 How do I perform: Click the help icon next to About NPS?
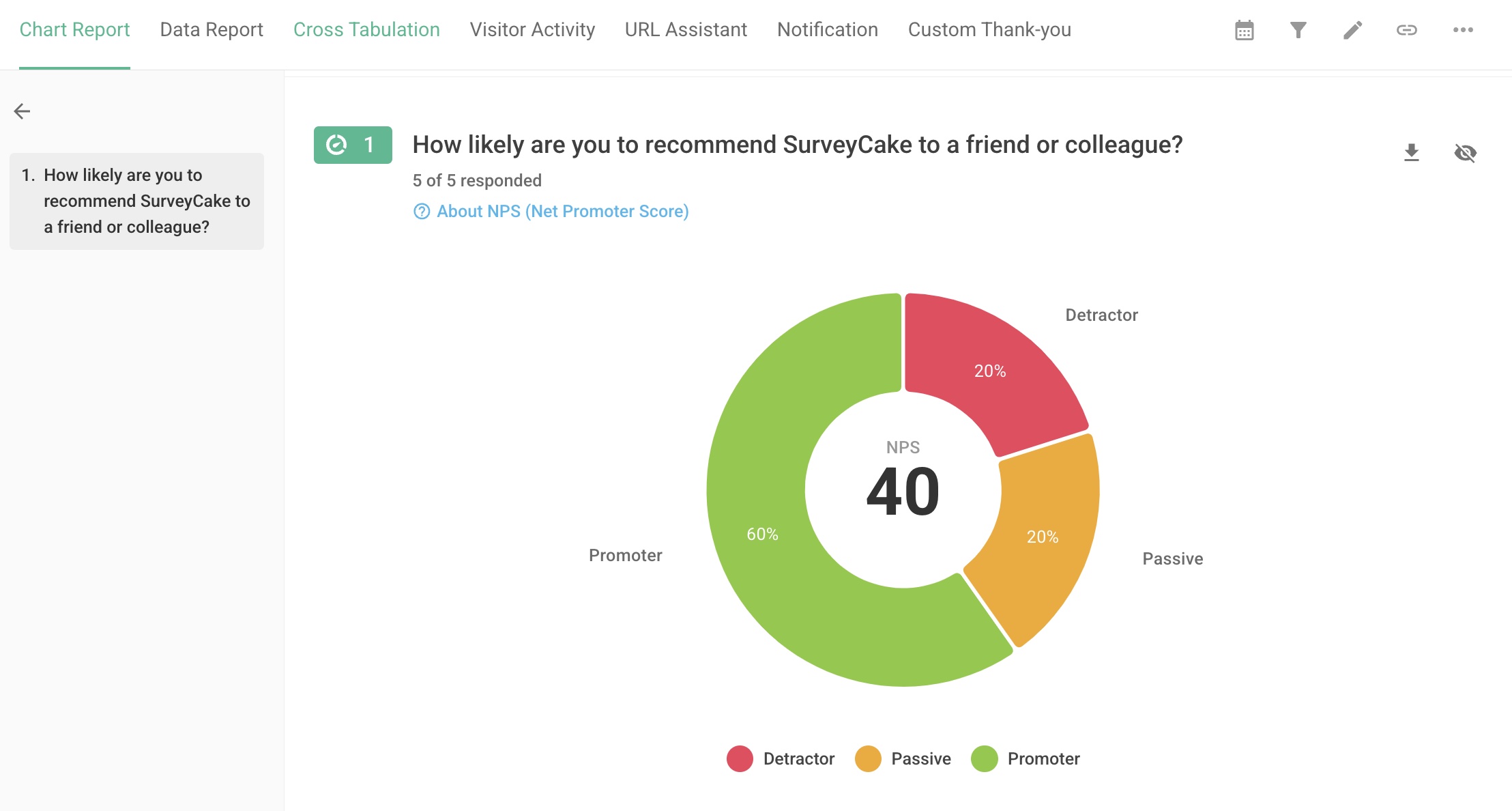[421, 212]
